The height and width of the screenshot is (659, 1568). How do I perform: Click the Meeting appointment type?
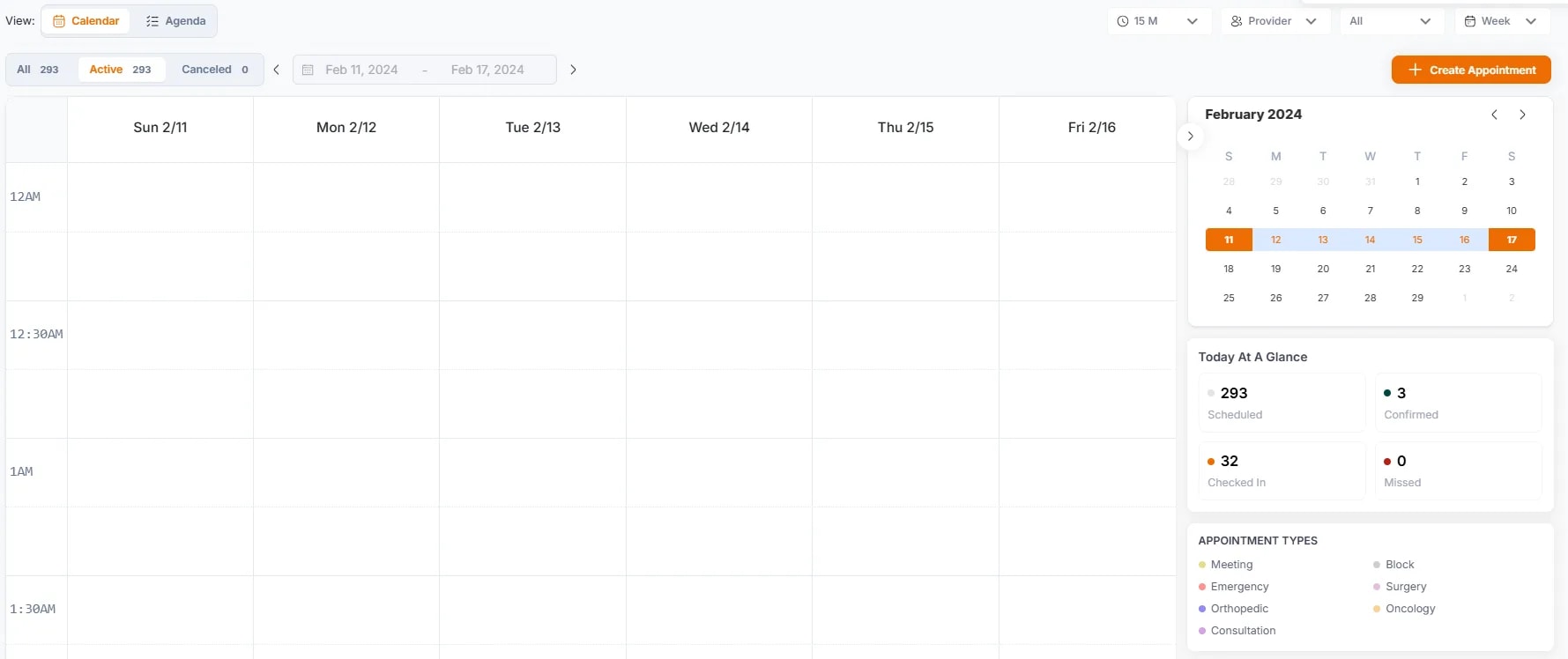coord(1226,565)
